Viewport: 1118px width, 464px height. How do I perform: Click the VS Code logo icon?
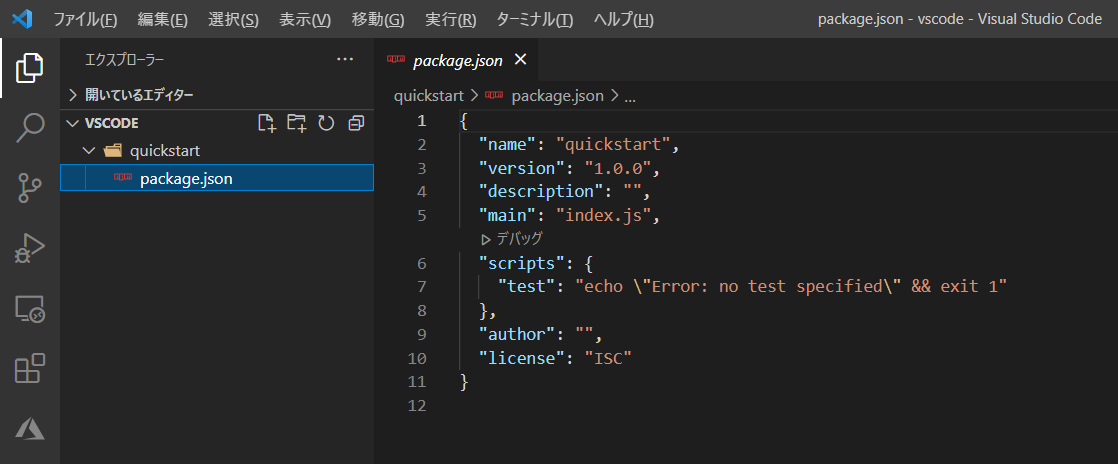[23, 19]
